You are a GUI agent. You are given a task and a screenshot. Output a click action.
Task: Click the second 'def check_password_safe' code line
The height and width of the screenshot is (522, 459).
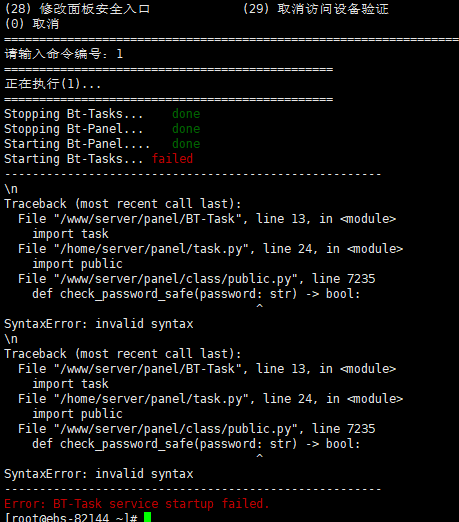point(196,444)
